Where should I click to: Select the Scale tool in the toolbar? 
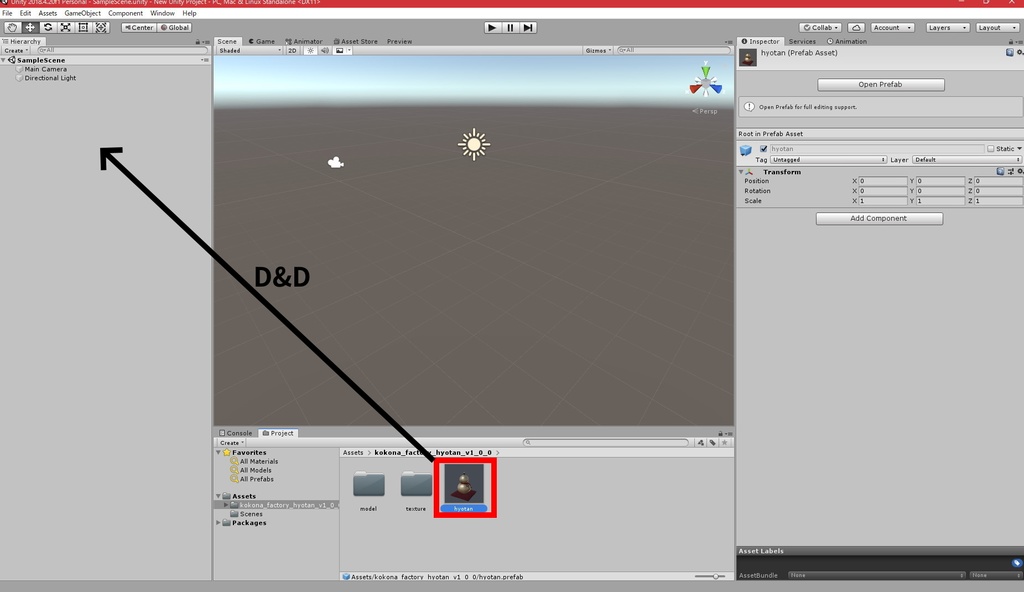(65, 27)
